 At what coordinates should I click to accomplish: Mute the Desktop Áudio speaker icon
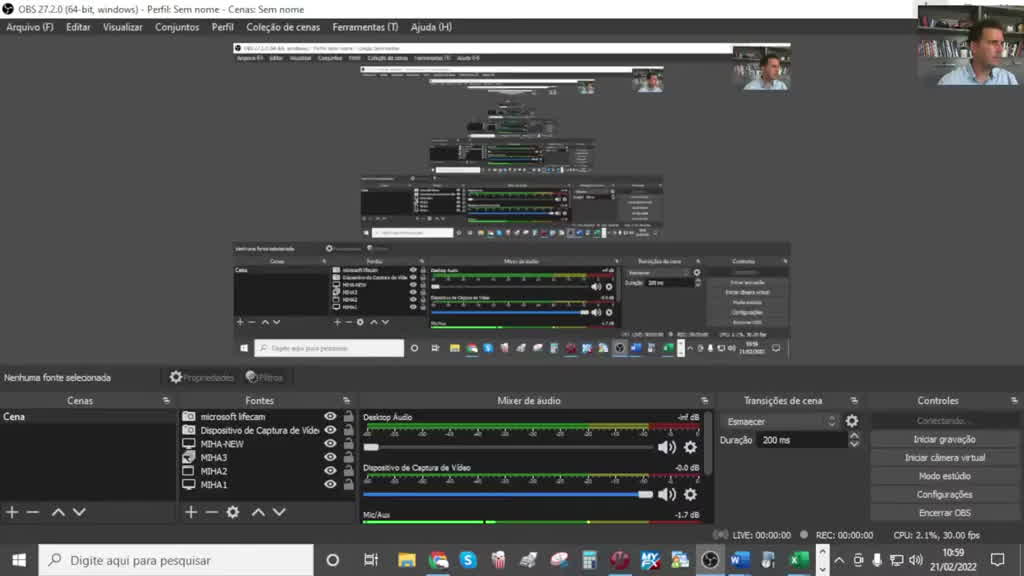click(x=666, y=447)
